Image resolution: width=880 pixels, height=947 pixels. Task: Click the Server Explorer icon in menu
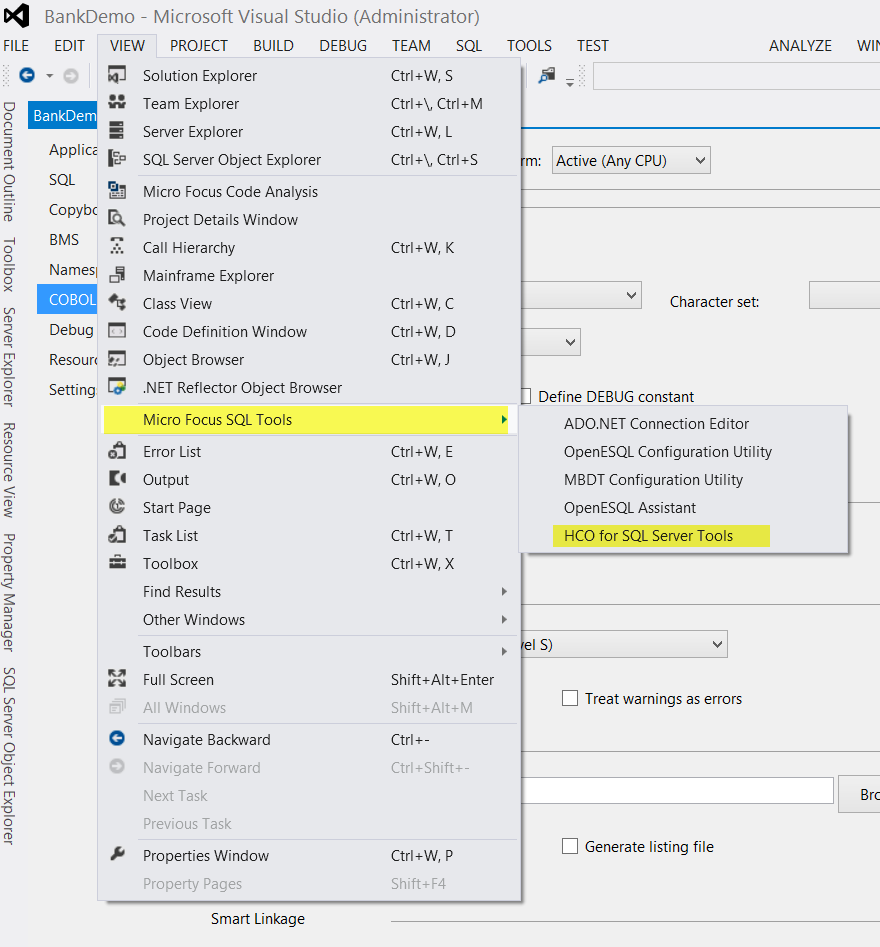[x=117, y=132]
